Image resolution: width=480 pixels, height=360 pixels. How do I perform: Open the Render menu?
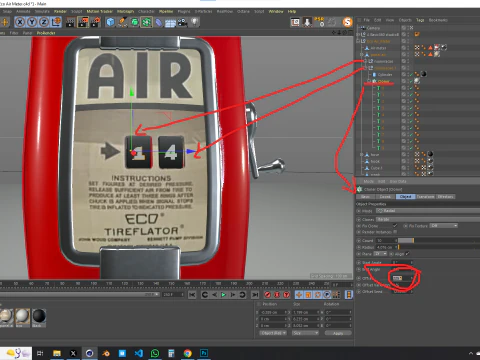click(60, 11)
